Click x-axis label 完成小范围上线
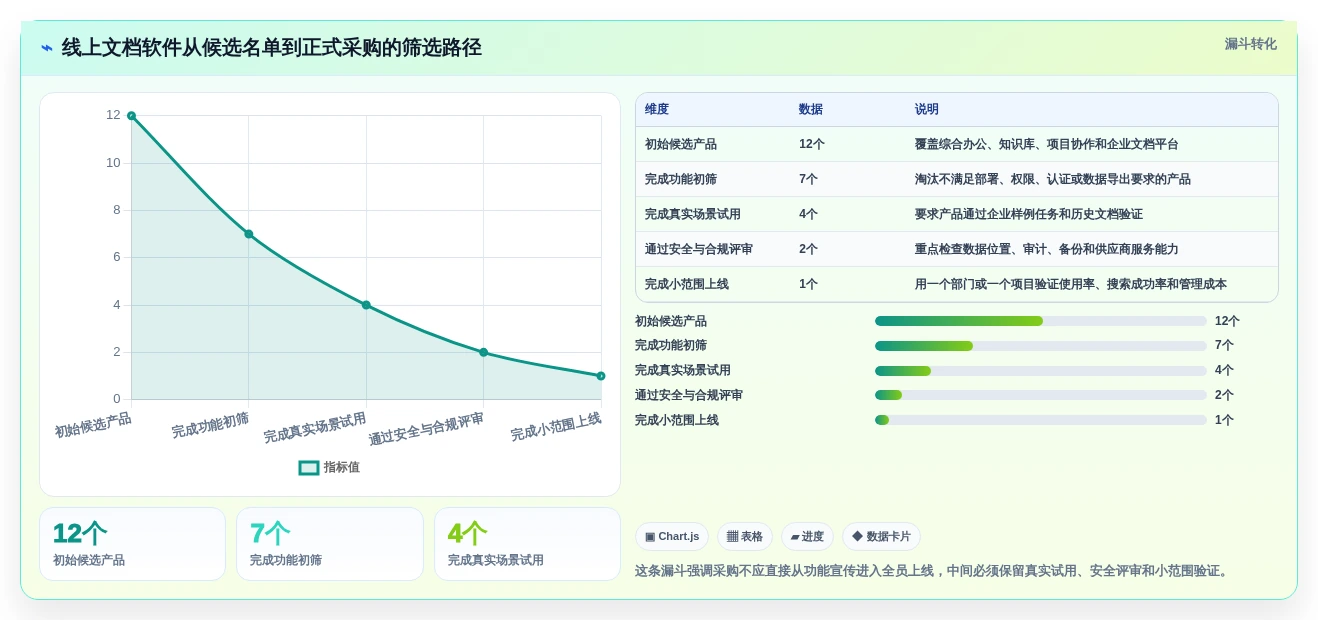This screenshot has height=620, width=1318. pos(556,427)
